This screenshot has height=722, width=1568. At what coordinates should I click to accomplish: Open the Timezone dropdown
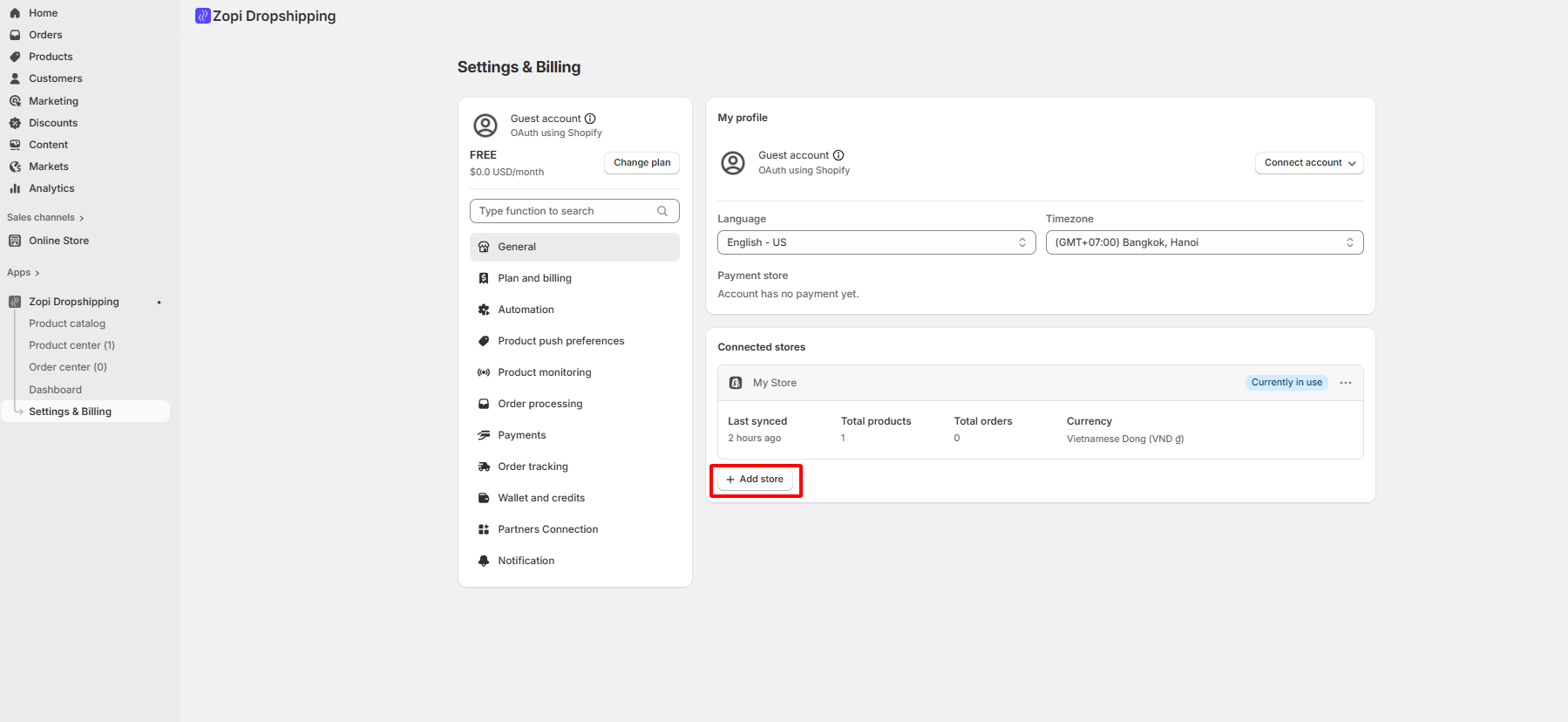coord(1204,242)
